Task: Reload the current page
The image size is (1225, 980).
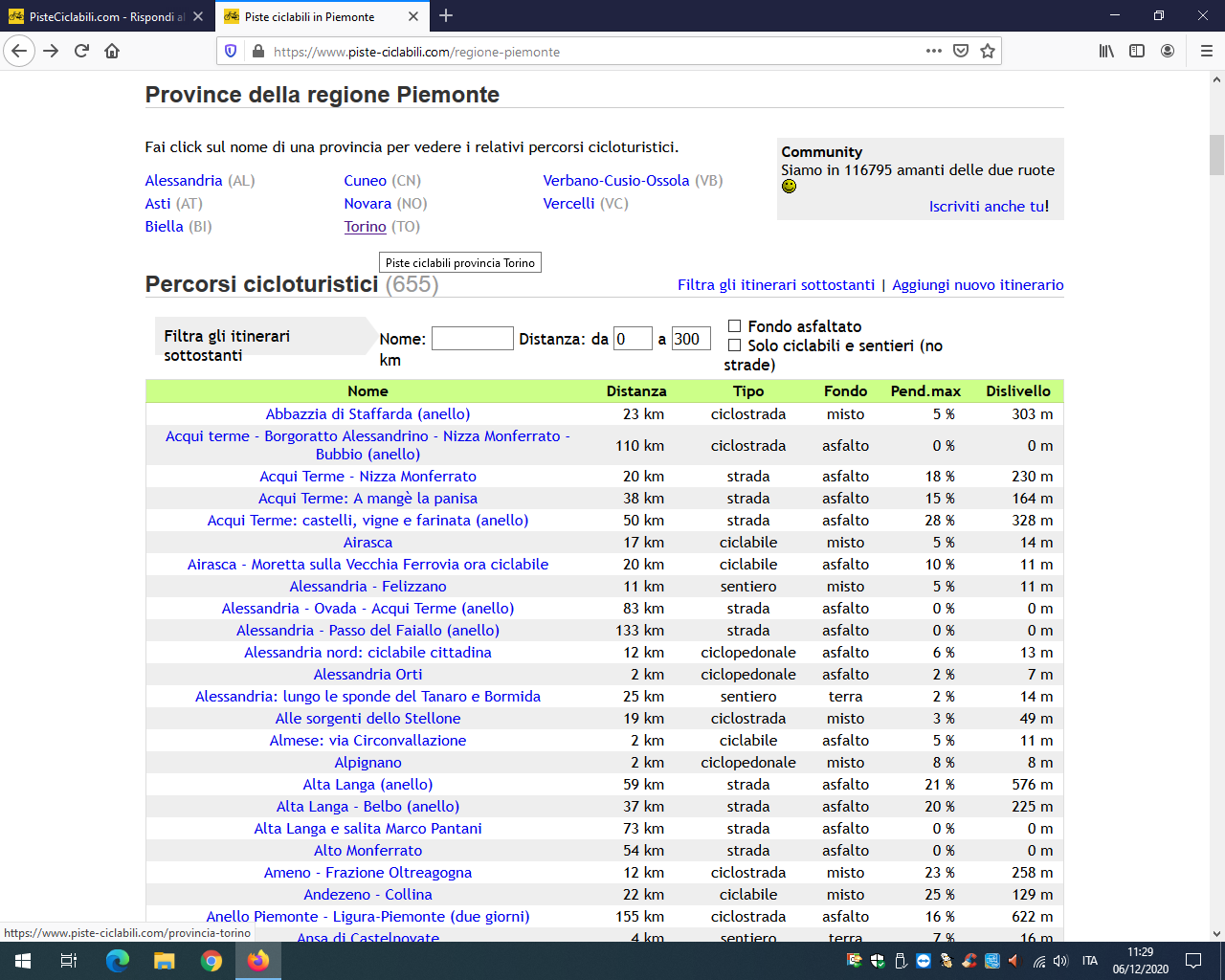Action: (x=81, y=51)
